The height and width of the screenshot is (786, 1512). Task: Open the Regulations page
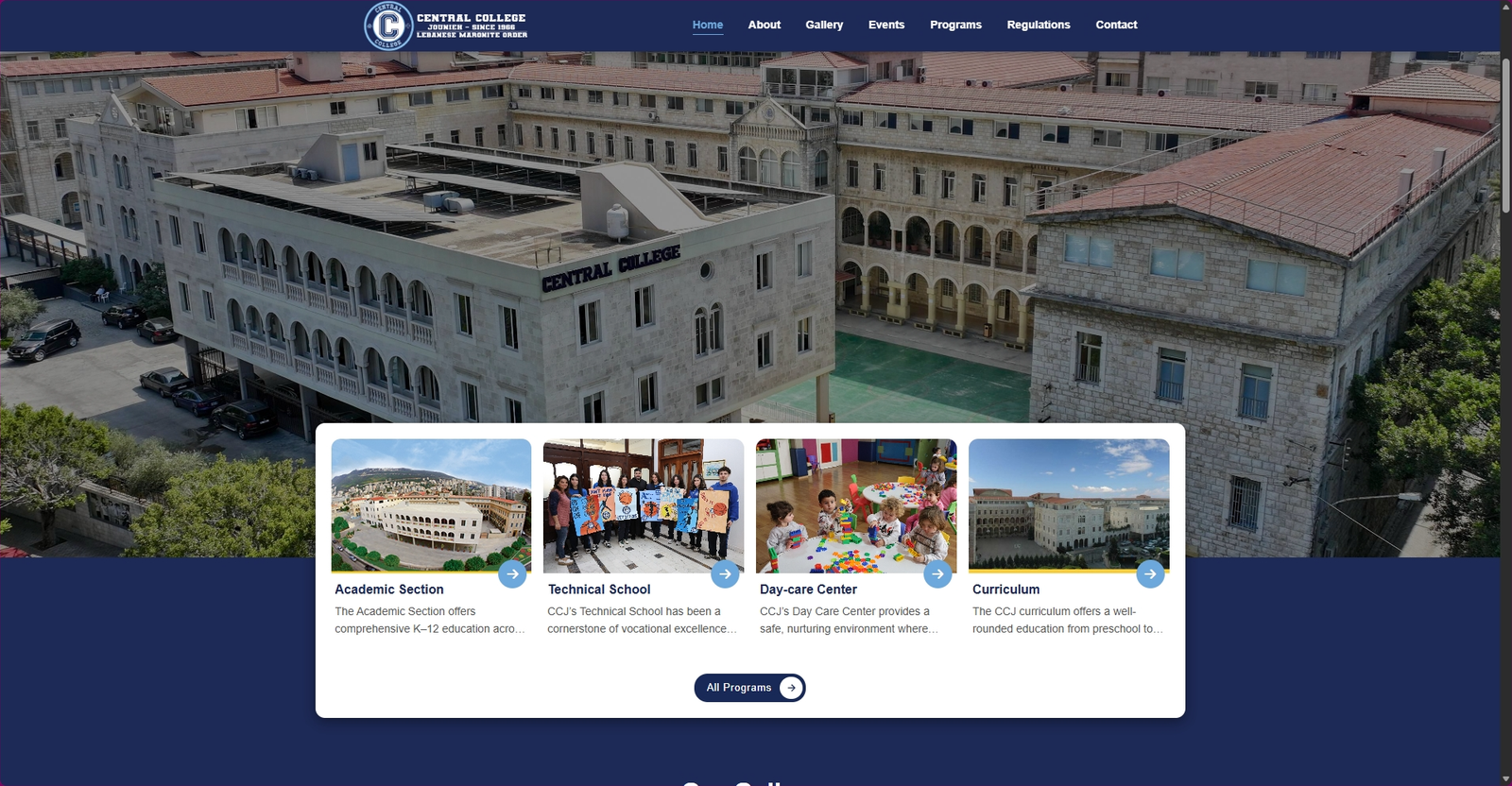[x=1039, y=25]
